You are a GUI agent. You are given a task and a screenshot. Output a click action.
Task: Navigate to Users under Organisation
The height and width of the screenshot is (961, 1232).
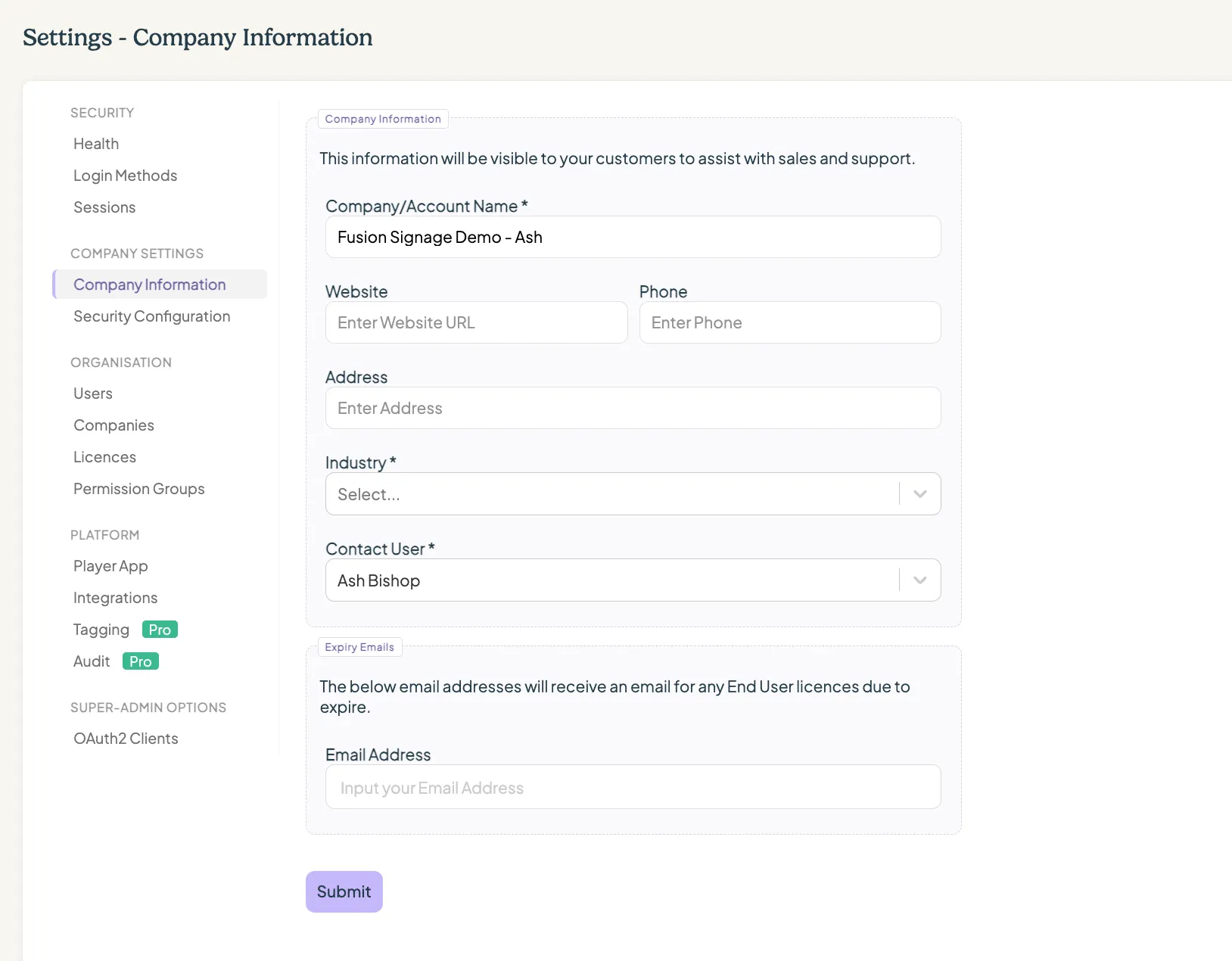[92, 393]
